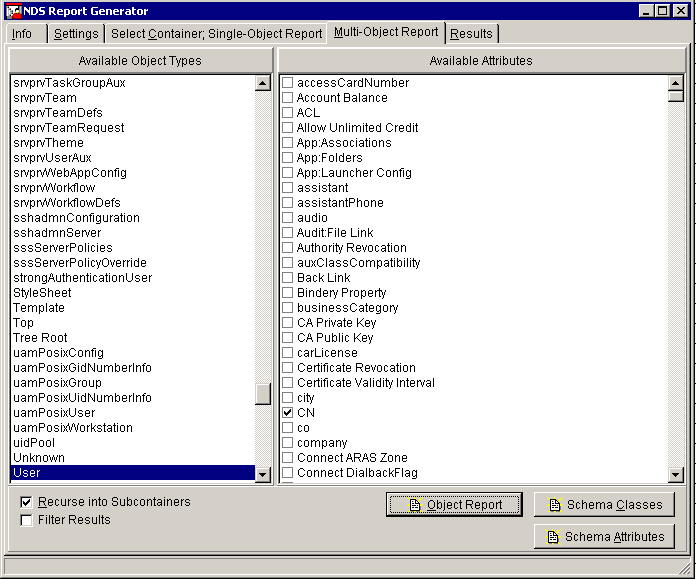This screenshot has height=579, width=696.
Task: Click the document icon on Schema Classes button
Action: tap(555, 505)
